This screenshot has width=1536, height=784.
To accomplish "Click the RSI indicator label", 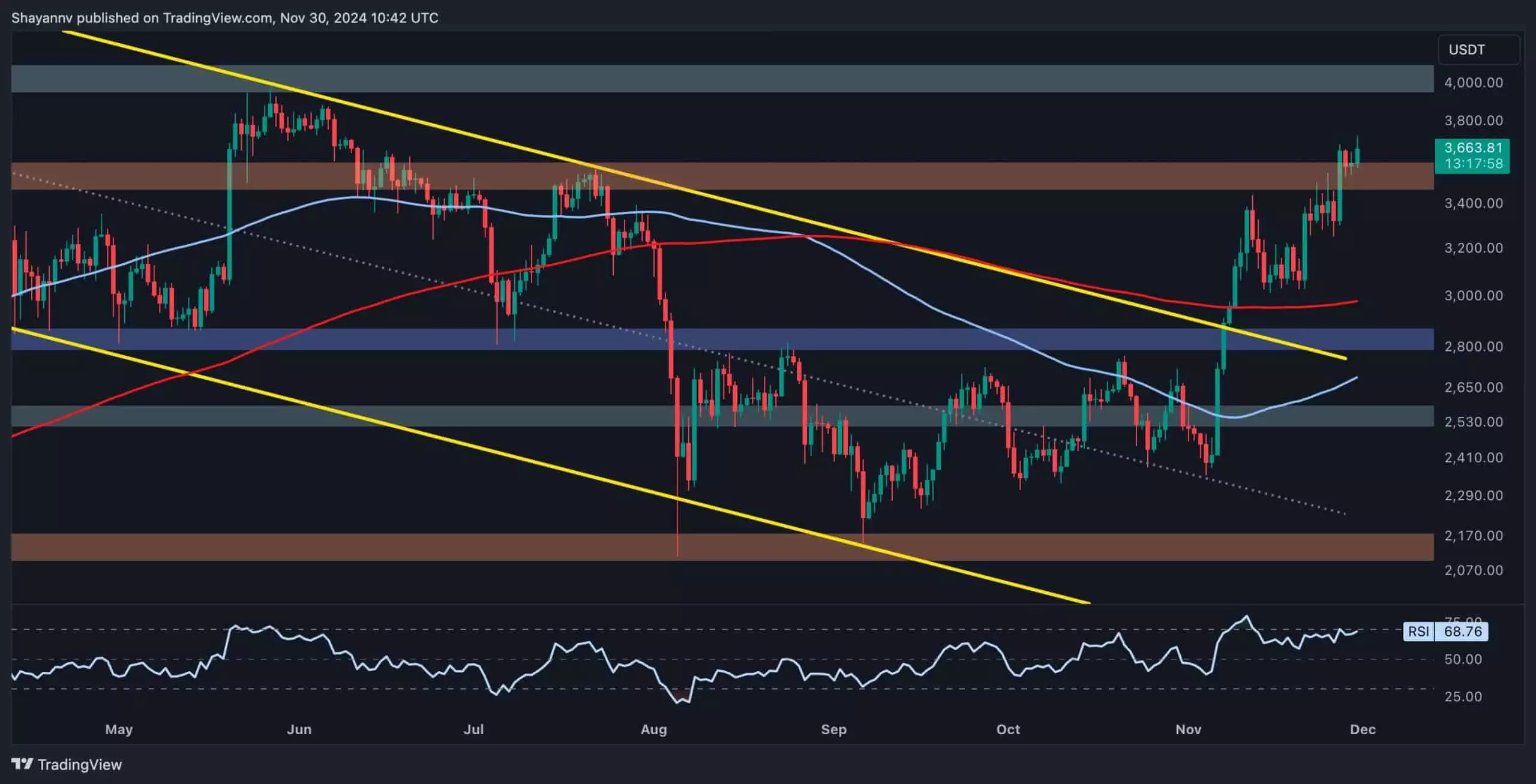I will click(x=1418, y=631).
